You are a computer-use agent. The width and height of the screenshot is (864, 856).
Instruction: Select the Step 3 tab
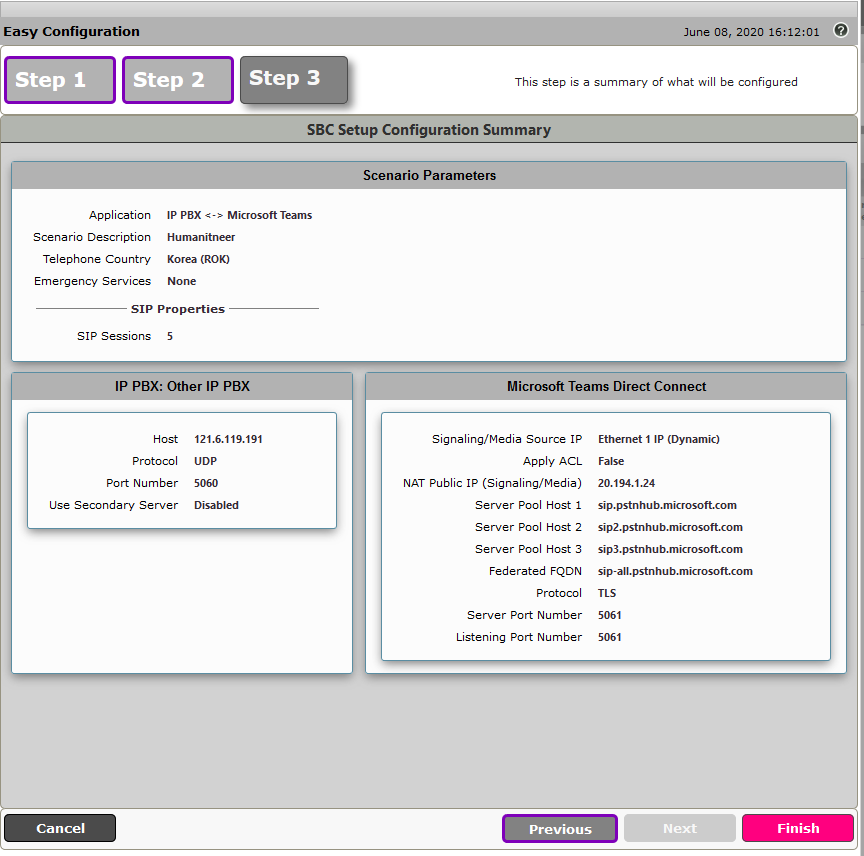pyautogui.click(x=294, y=79)
